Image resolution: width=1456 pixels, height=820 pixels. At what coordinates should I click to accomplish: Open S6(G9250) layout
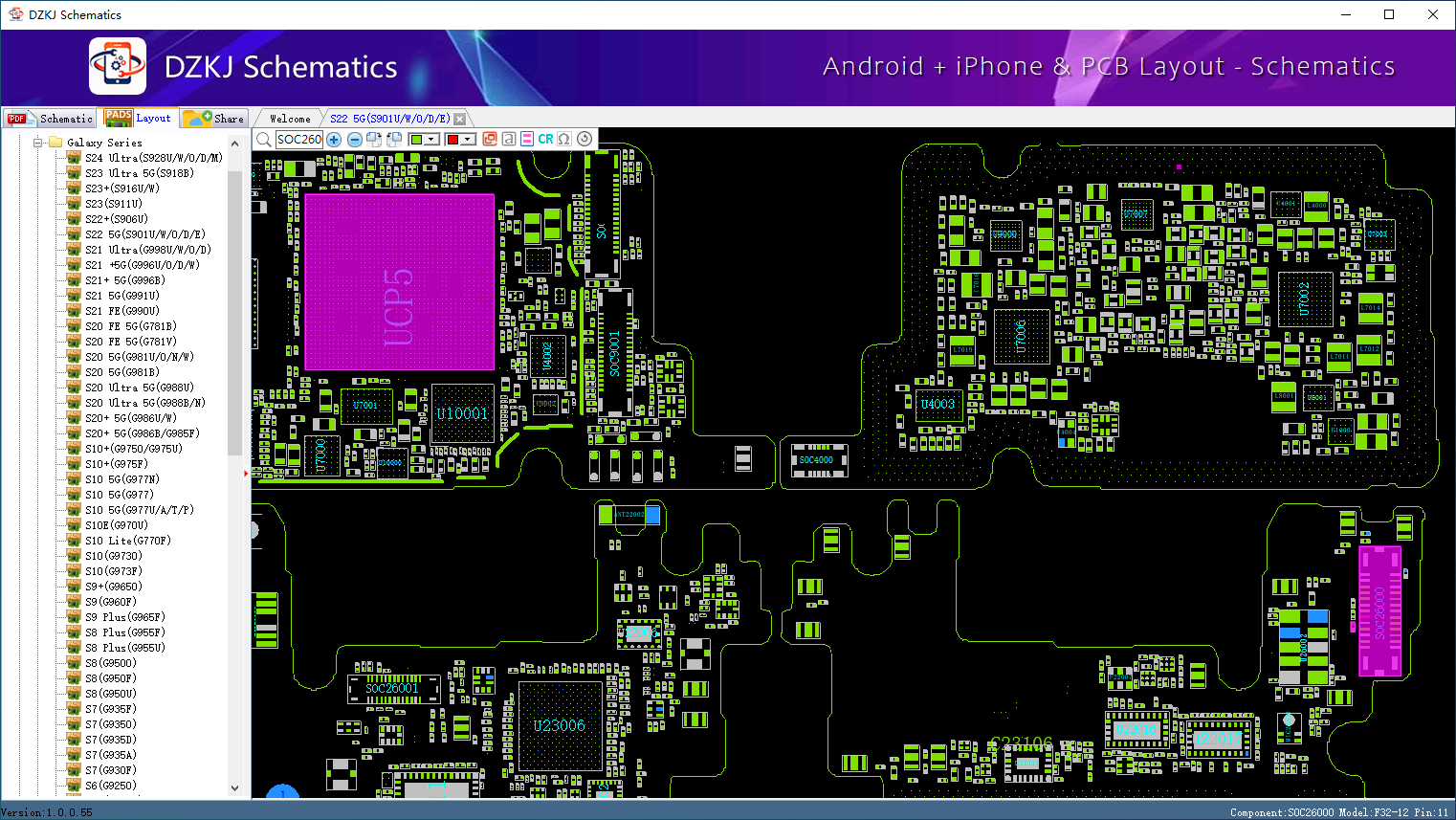(x=111, y=786)
